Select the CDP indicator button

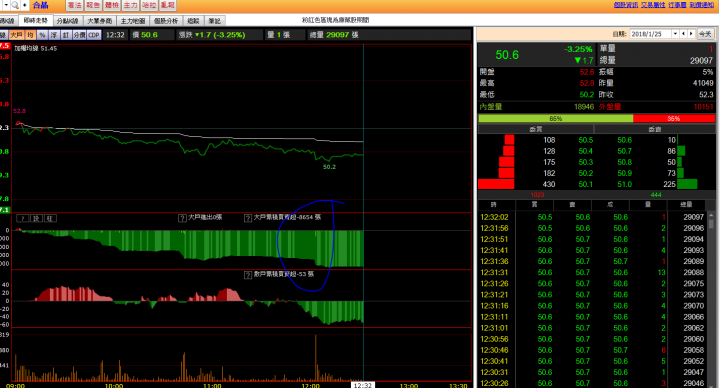coord(94,35)
